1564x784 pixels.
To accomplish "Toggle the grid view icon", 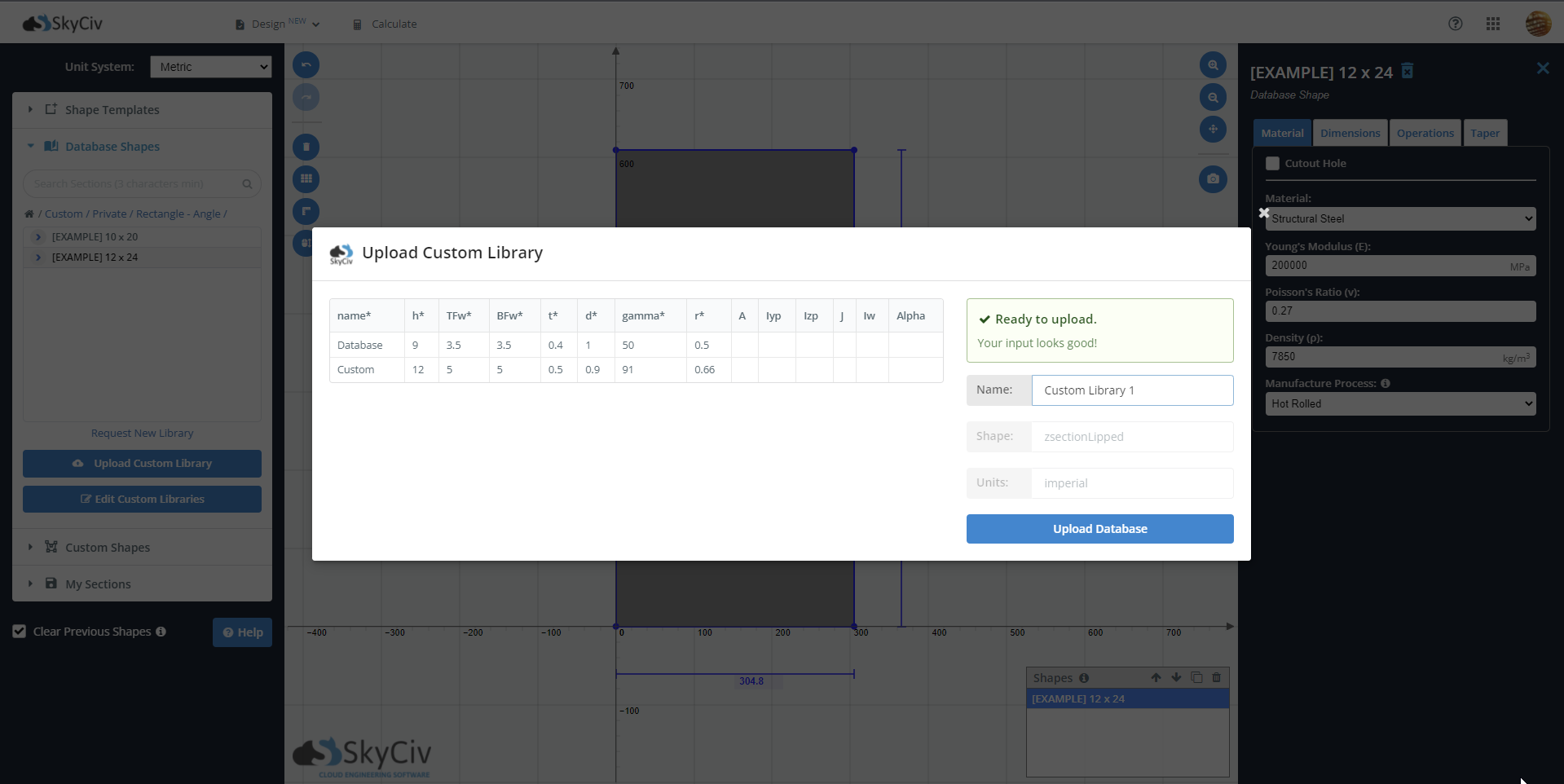I will pyautogui.click(x=306, y=179).
